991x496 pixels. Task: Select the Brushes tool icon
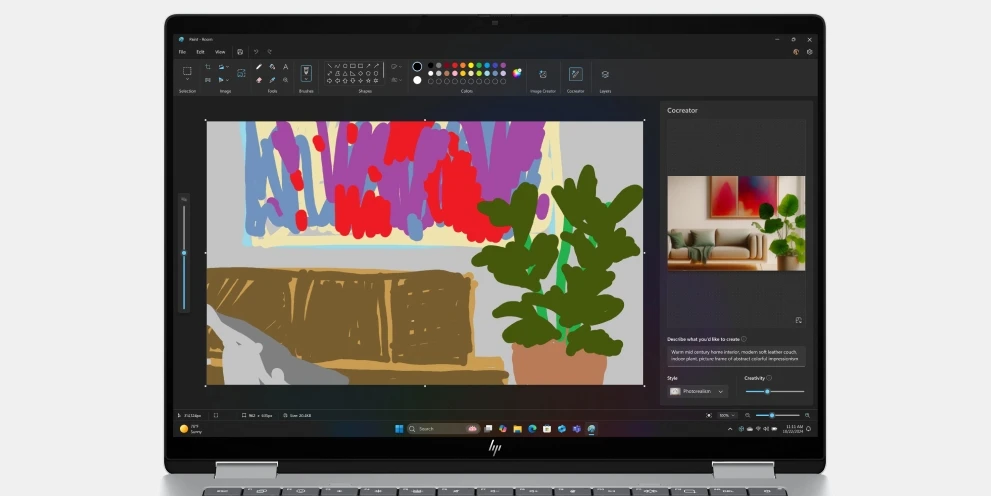(306, 70)
